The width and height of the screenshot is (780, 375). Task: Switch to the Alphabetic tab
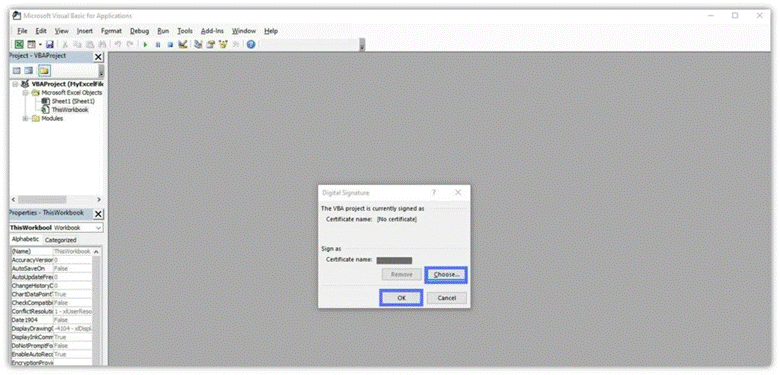[x=25, y=239]
